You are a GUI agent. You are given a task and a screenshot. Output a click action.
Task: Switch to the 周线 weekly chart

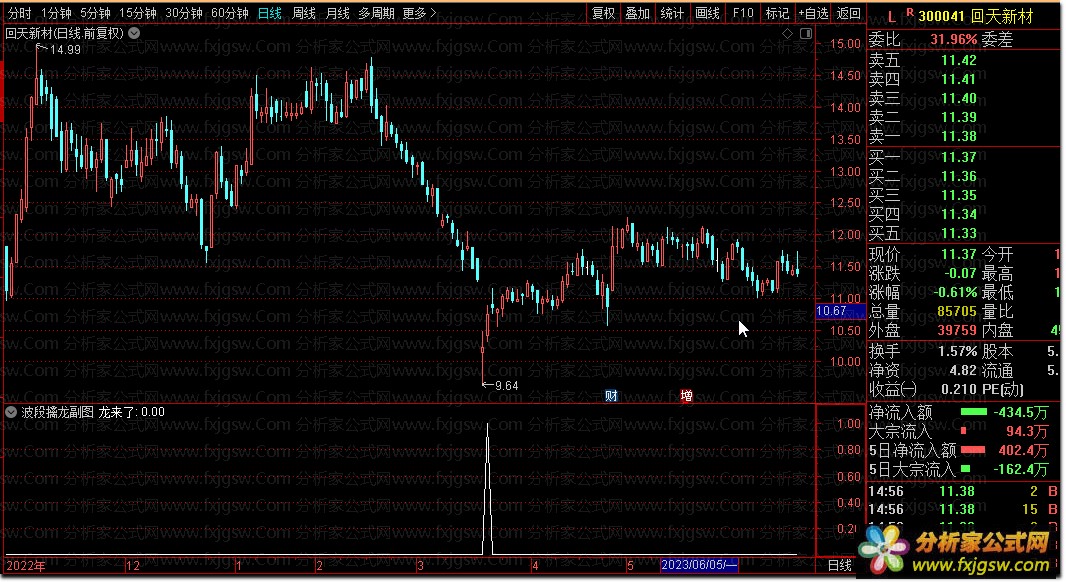pyautogui.click(x=303, y=13)
